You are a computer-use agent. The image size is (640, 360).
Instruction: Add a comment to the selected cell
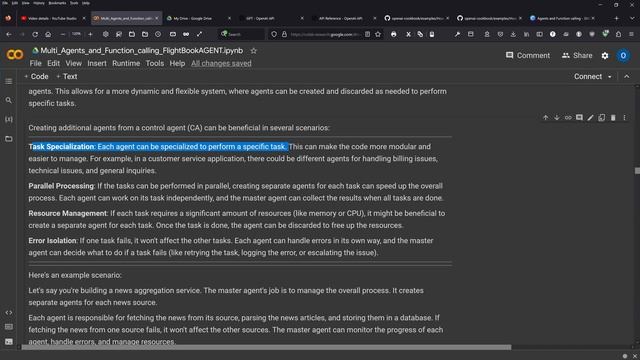pos(579,118)
